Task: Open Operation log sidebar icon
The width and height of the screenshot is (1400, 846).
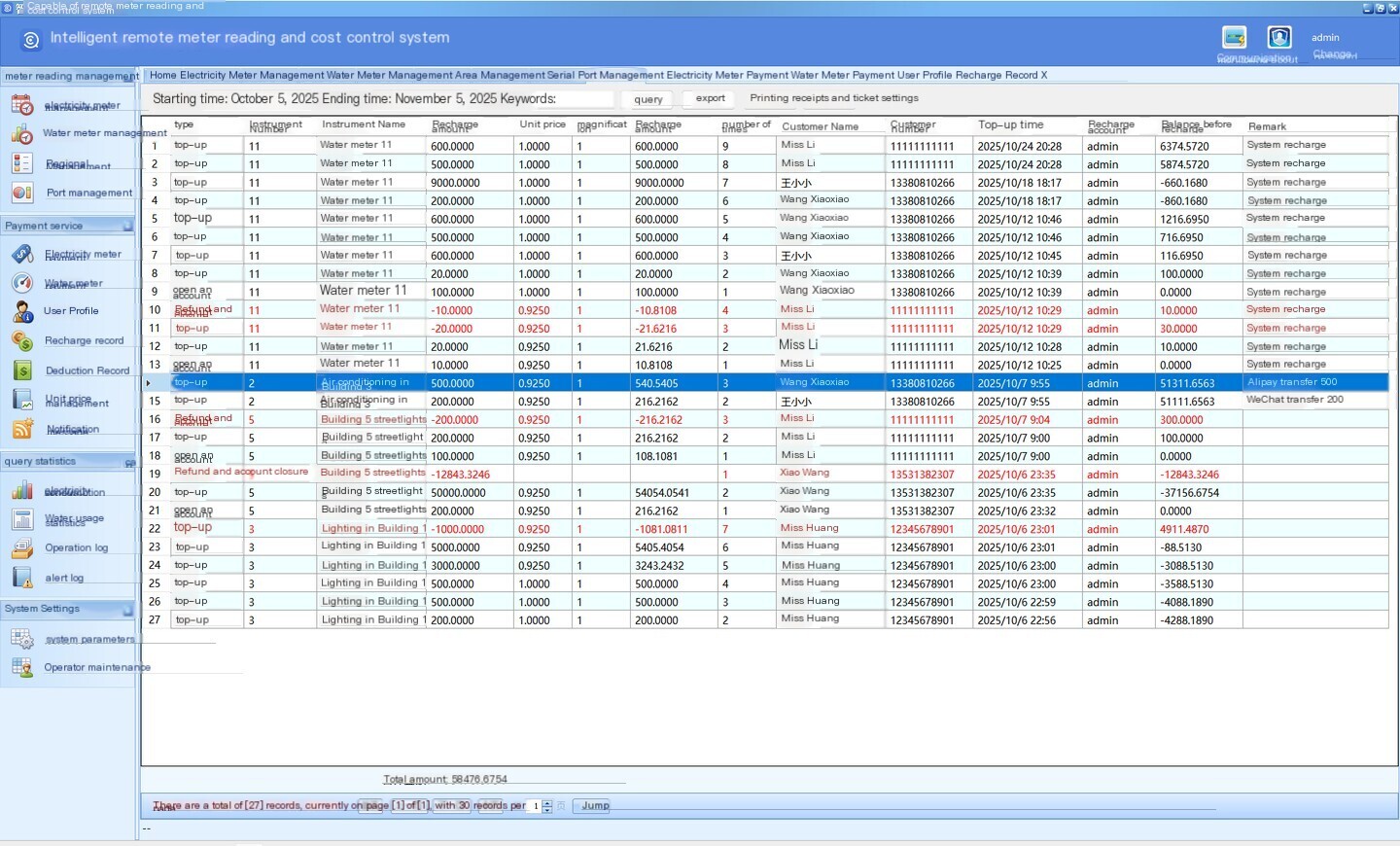Action: pyautogui.click(x=21, y=547)
